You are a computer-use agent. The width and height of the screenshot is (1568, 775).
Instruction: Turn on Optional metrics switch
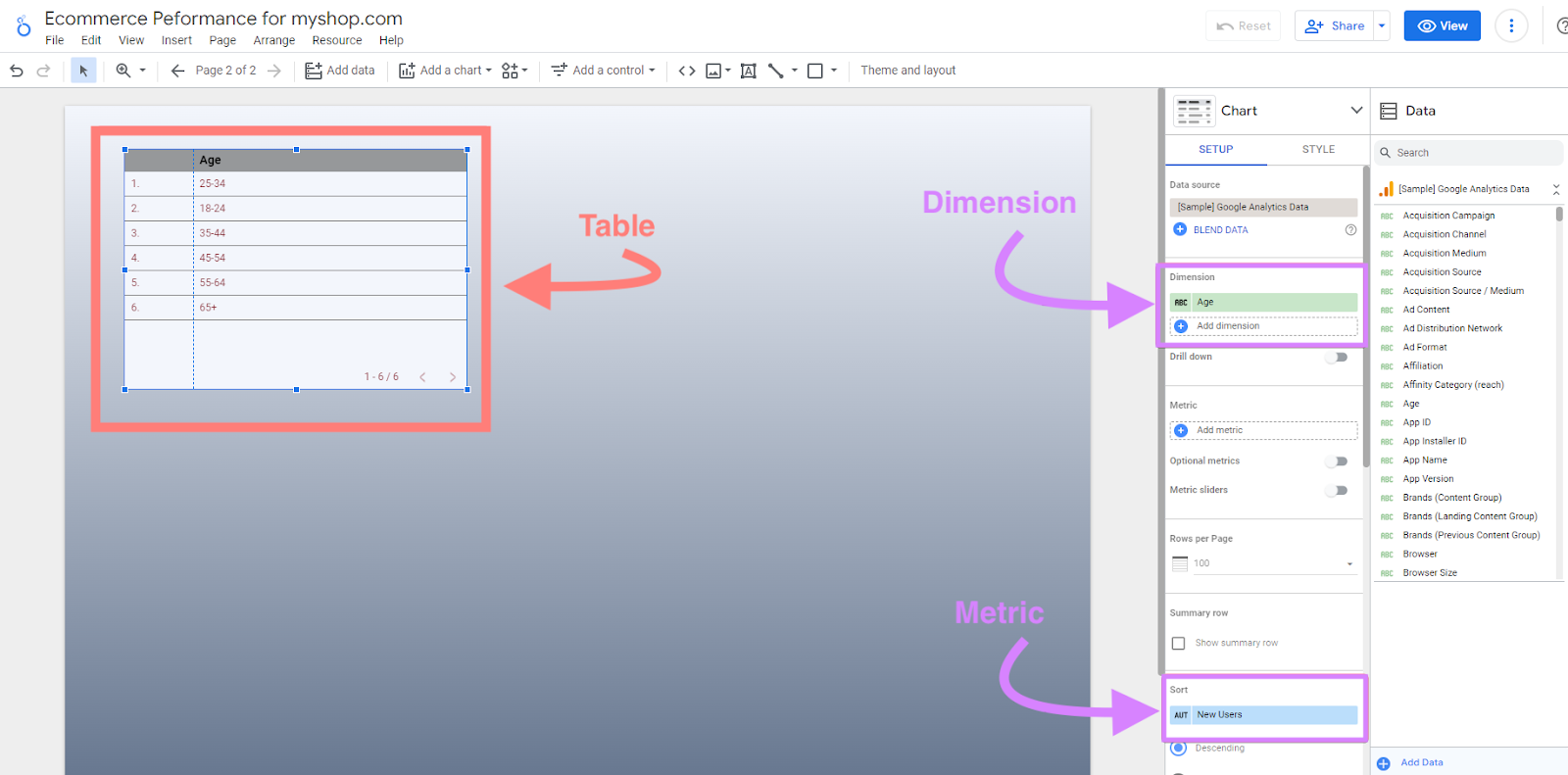click(1338, 461)
